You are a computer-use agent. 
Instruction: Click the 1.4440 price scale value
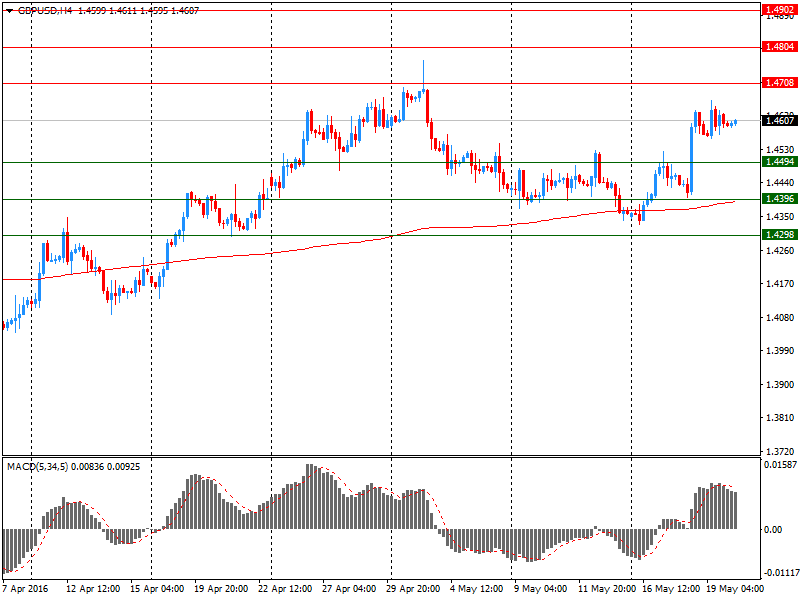pos(781,183)
